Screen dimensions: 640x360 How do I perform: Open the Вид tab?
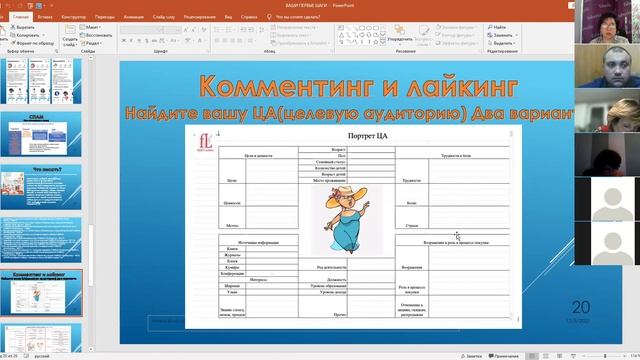click(228, 17)
